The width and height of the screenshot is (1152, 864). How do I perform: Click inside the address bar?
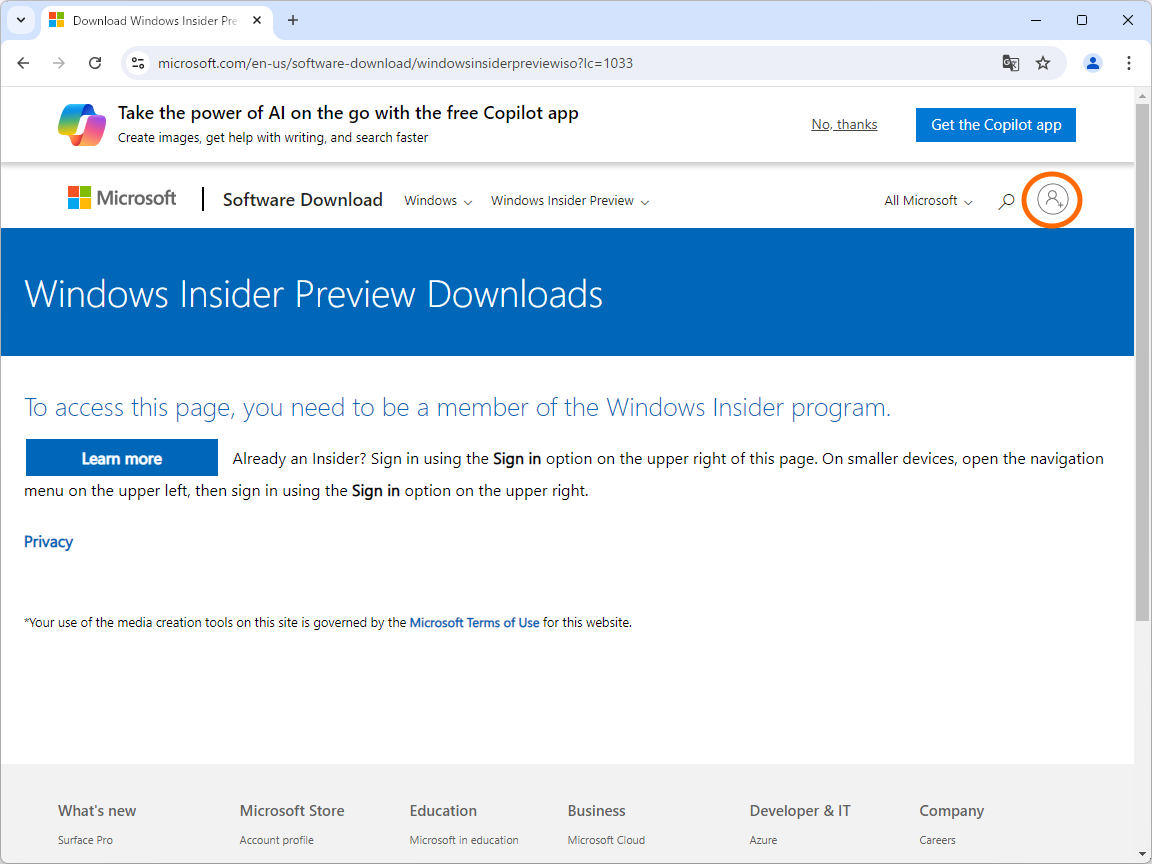[500, 62]
